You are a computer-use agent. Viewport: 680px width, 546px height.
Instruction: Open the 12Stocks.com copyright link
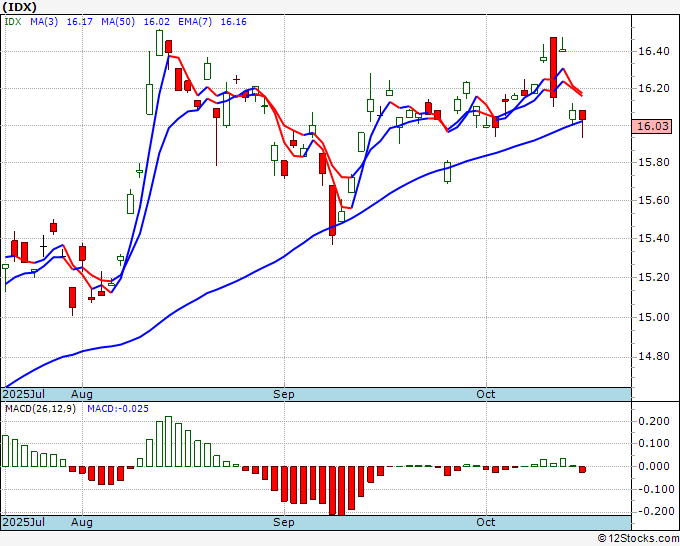[638, 538]
